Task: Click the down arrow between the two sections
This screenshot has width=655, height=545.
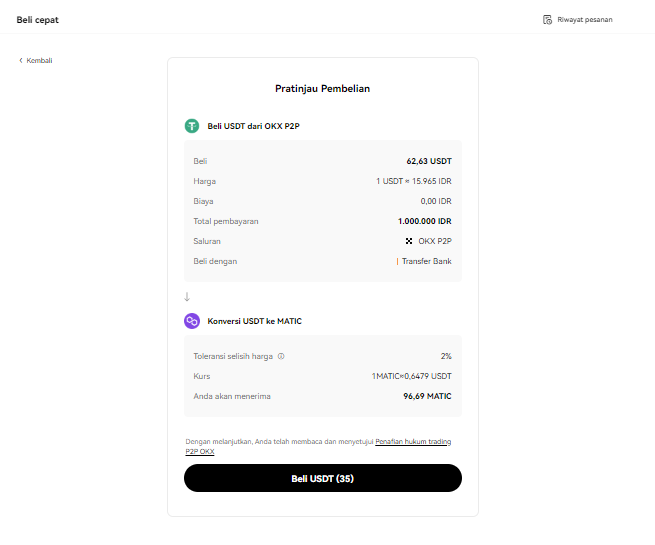Action: [x=187, y=296]
